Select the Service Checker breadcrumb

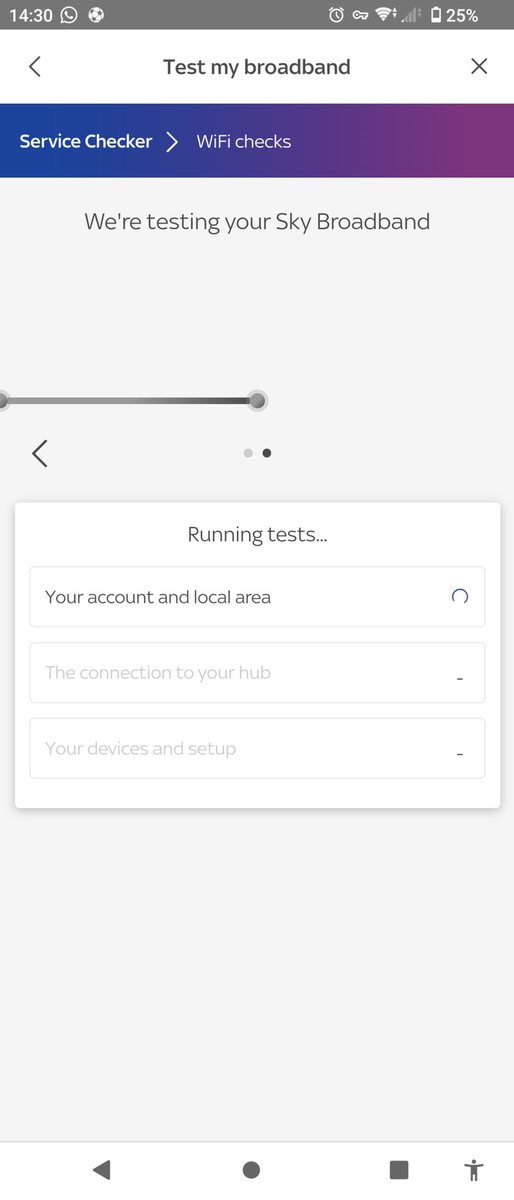click(x=86, y=141)
